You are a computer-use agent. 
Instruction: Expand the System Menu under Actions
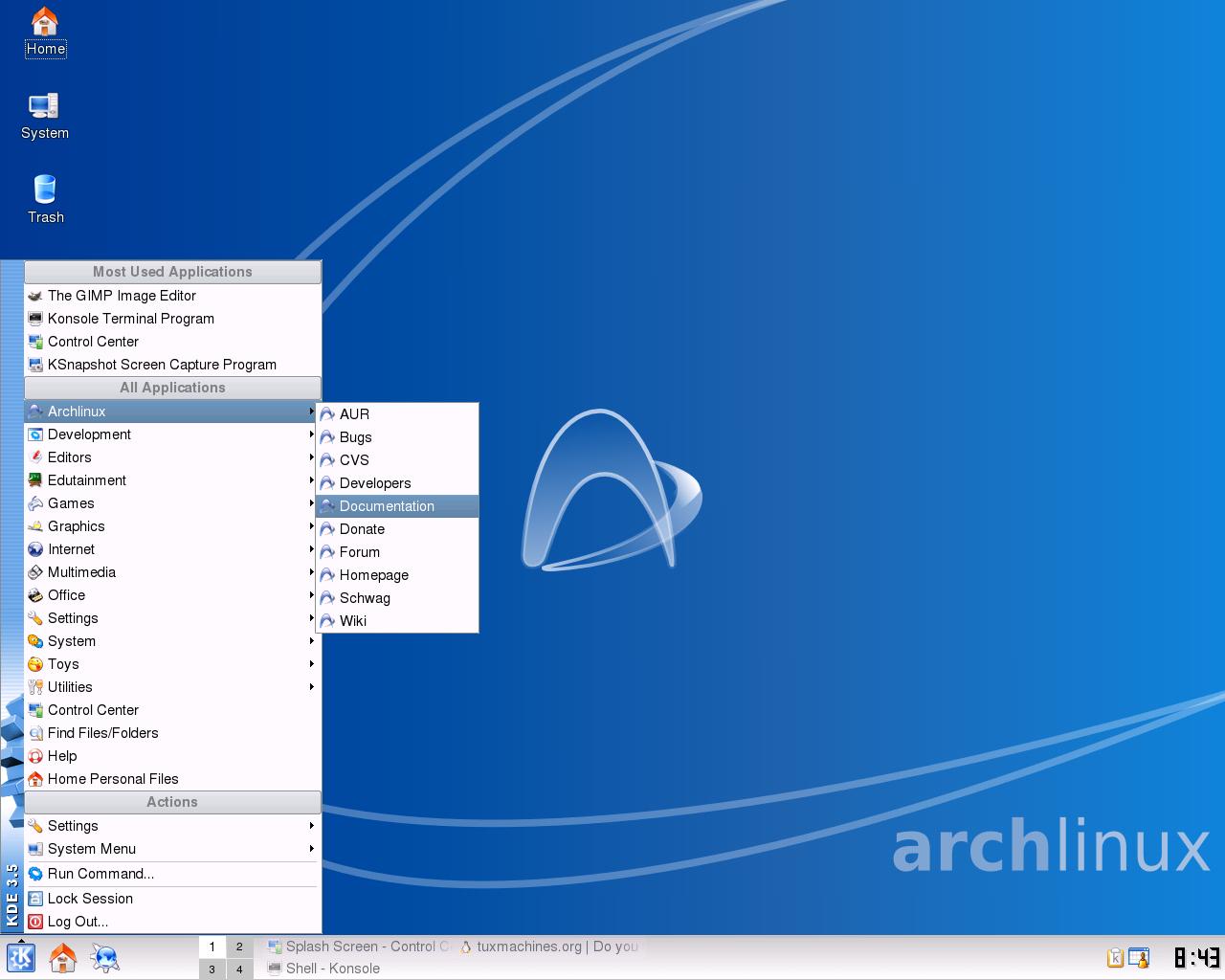172,849
